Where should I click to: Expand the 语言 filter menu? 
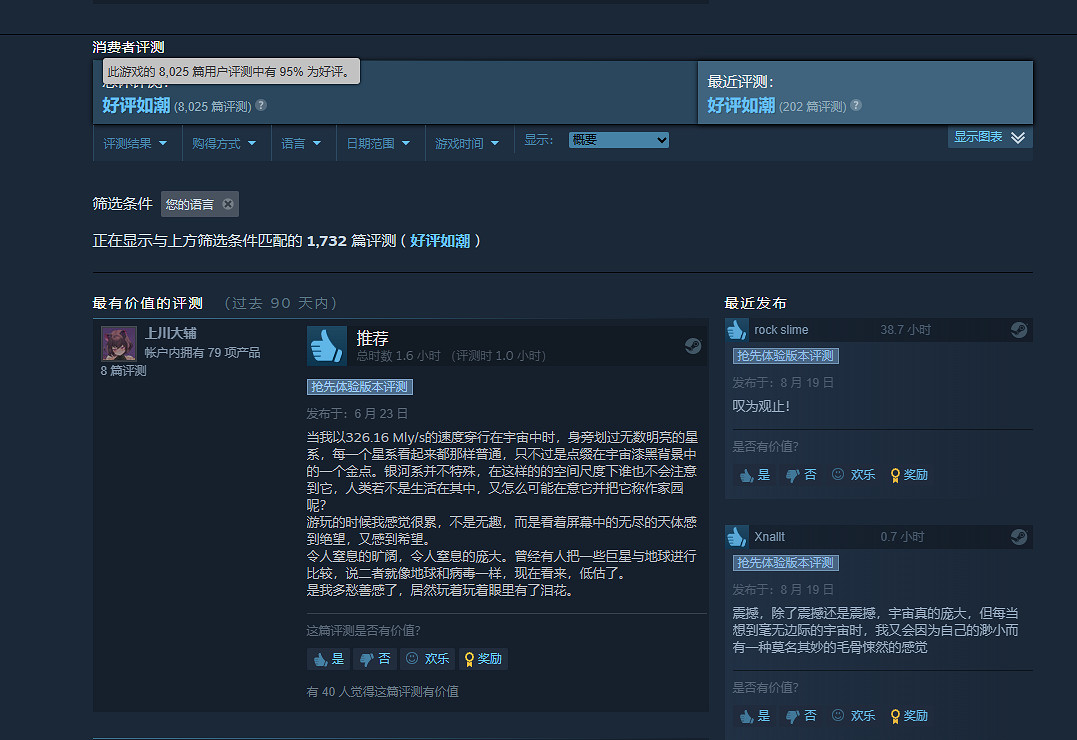pos(301,143)
